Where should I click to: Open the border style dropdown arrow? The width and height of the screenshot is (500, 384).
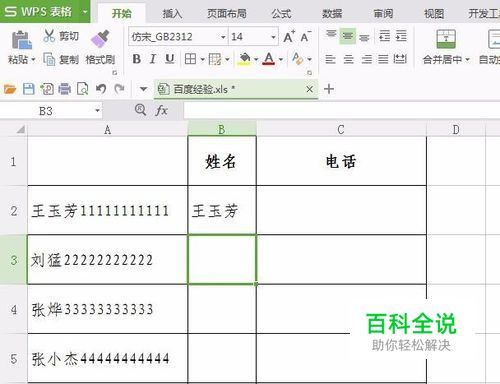[x=202, y=60]
